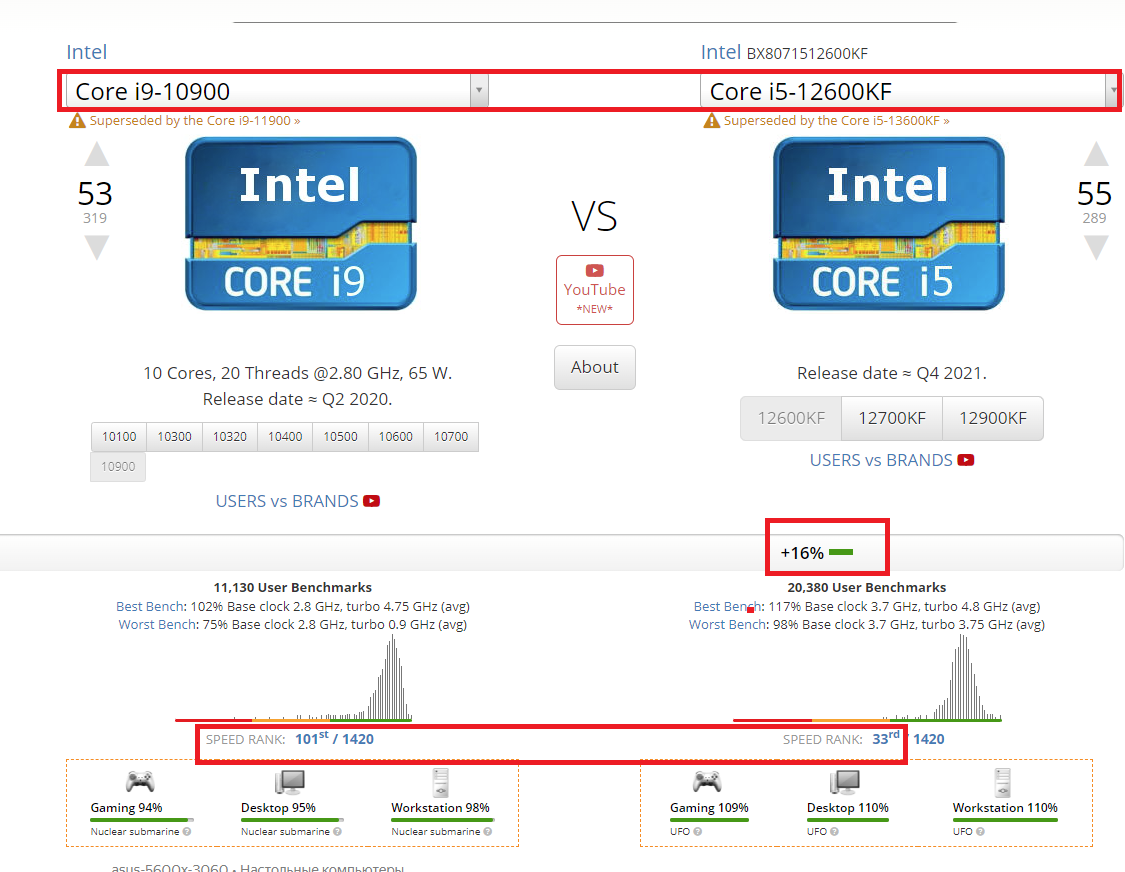Click warning icon beside Core i5-13600KF notice

tap(711, 121)
